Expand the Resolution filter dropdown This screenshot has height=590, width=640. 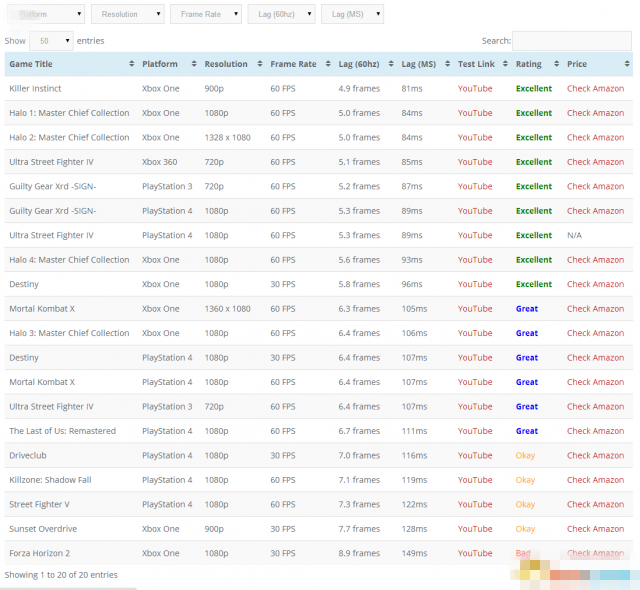point(128,14)
